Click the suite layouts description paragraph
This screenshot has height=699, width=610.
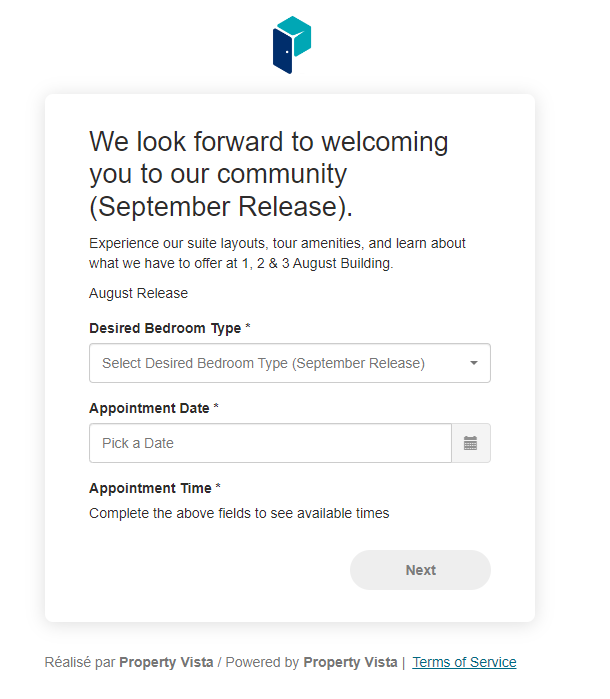(x=277, y=253)
